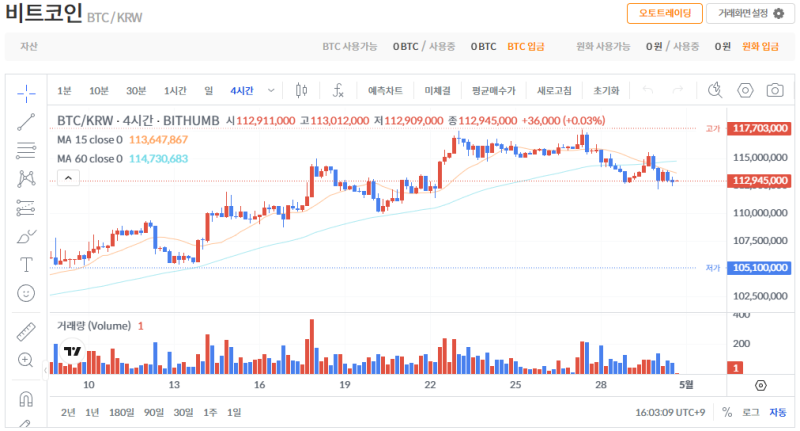800x431 pixels.
Task: Select the brush drawing tool
Action: point(26,236)
